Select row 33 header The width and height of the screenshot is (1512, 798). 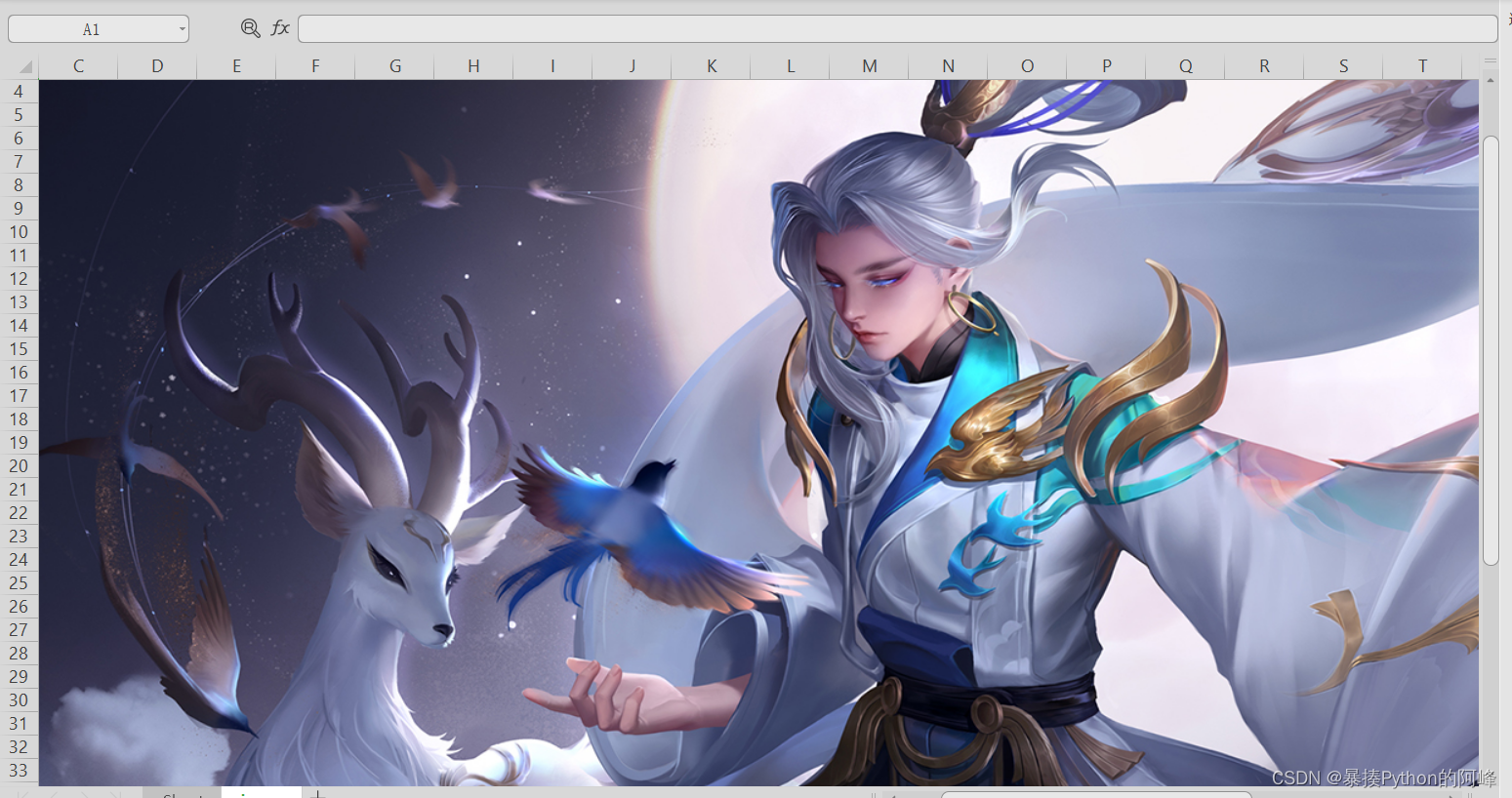point(19,771)
